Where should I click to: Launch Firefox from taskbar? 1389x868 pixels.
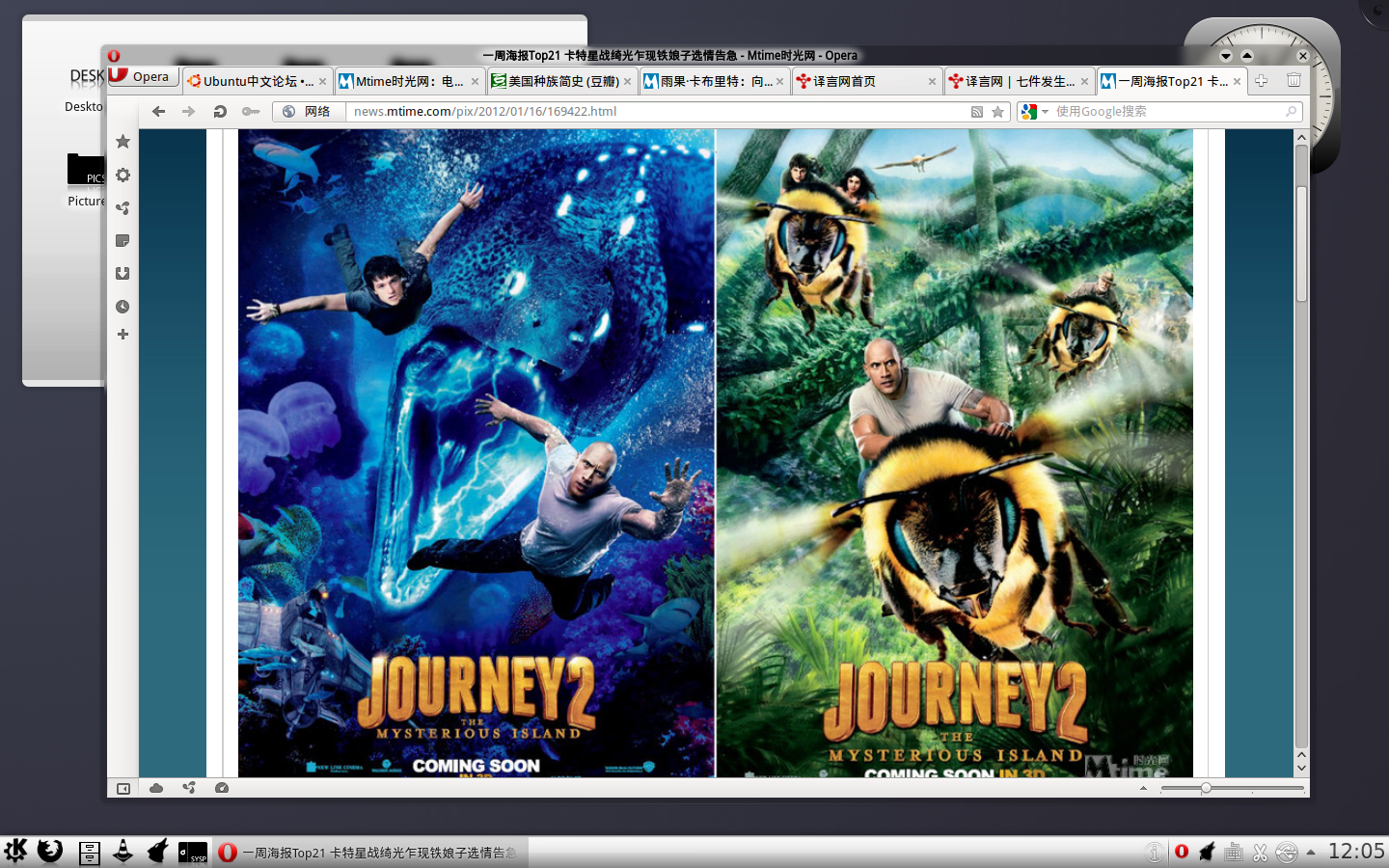[x=50, y=852]
